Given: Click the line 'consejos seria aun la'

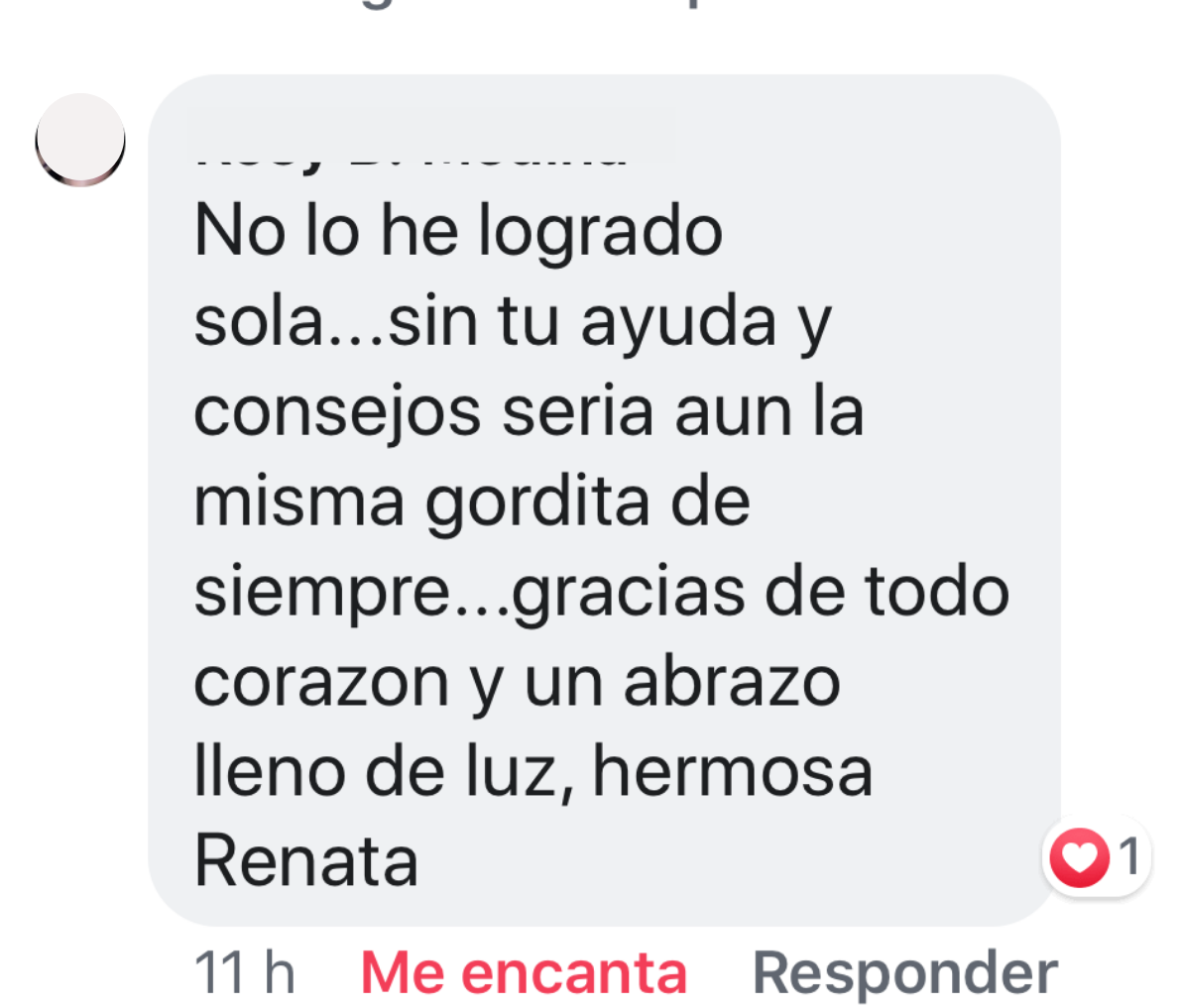Looking at the screenshot, I should (529, 413).
